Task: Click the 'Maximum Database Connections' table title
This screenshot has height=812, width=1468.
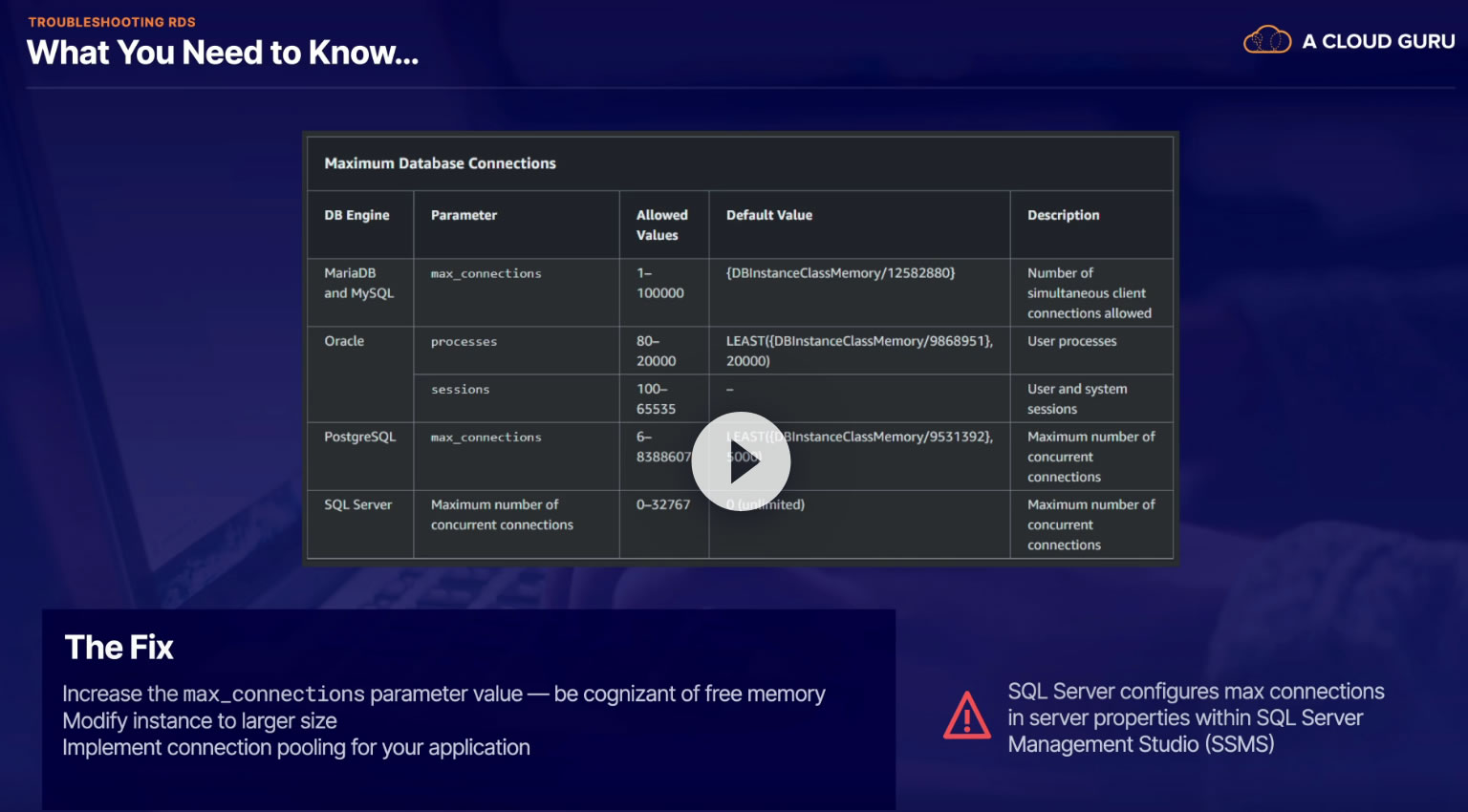Action: (440, 163)
